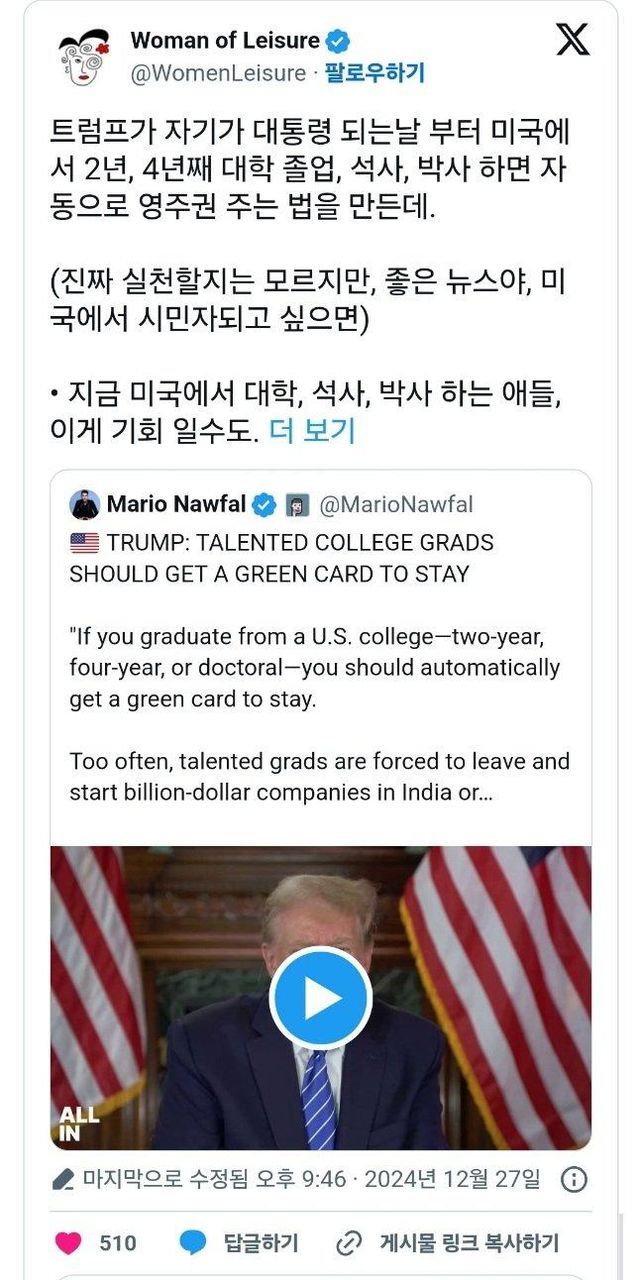Click the verified badge beside Woman of Leisure
Viewport: 640px width, 1280px height.
(339, 41)
